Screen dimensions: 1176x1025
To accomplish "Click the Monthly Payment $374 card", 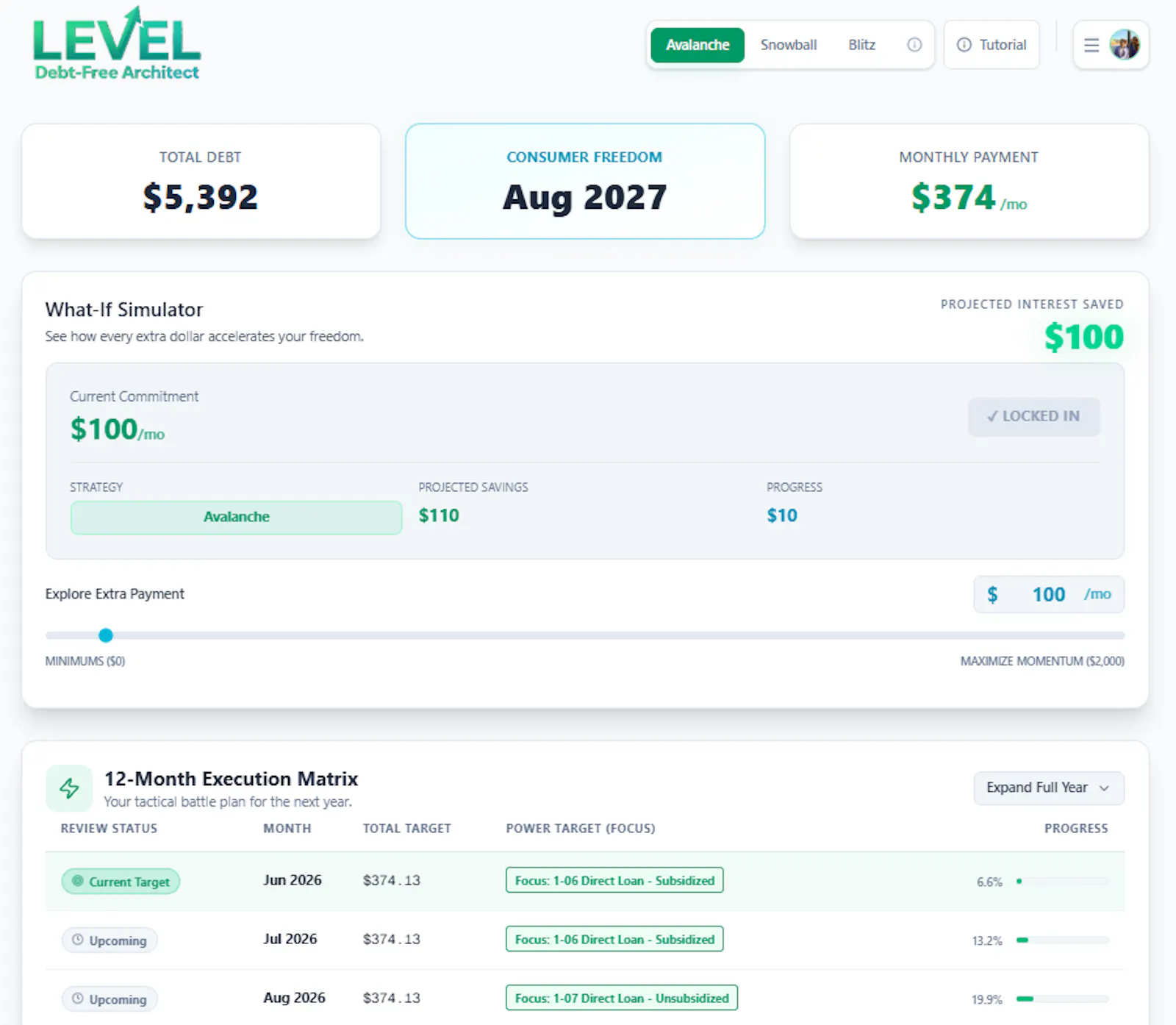I will click(969, 181).
